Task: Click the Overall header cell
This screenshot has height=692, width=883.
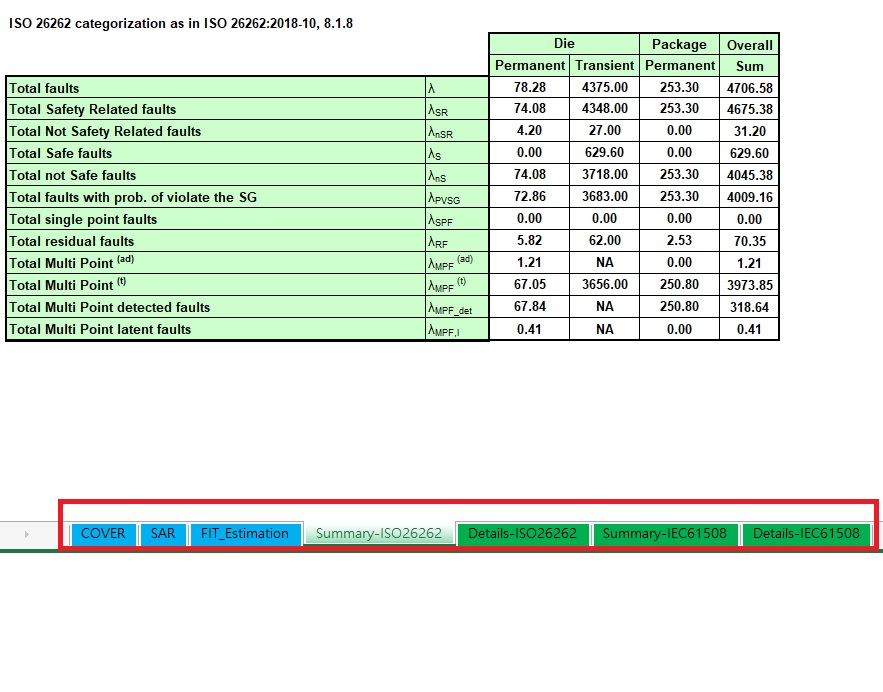Action: click(x=749, y=44)
